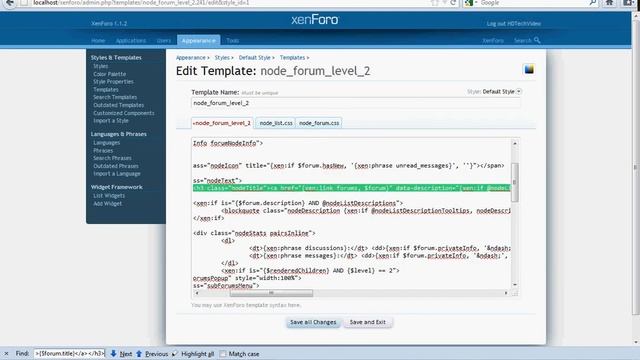Screen dimensions: 640x360
Task: Click the XenForo 1.1.2 version text
Action: point(109,24)
